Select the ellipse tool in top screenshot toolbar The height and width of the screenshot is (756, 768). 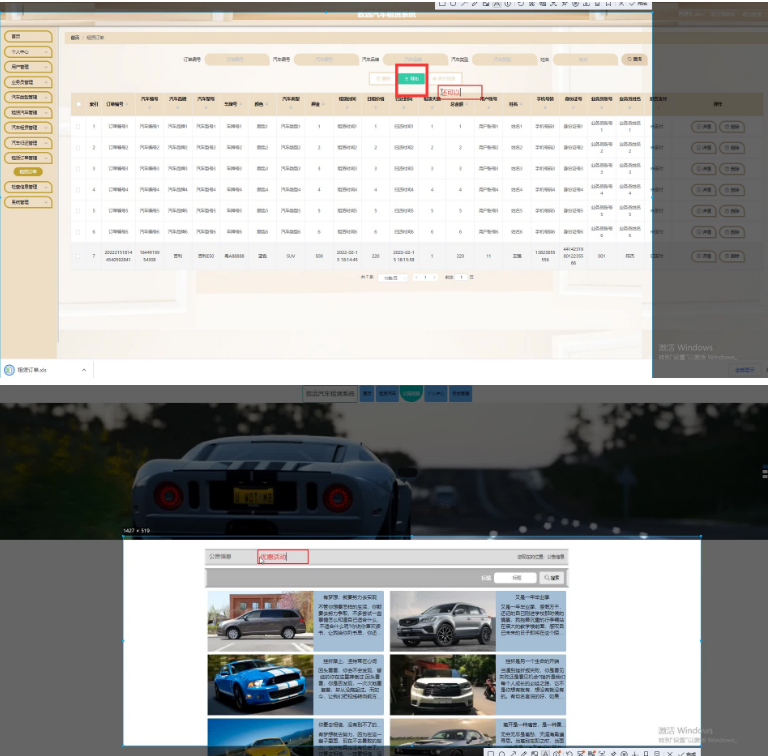point(453,3)
